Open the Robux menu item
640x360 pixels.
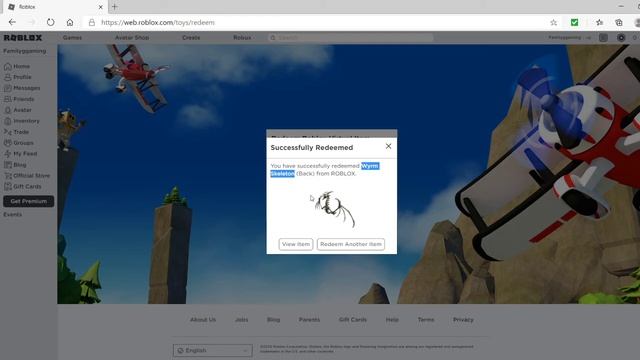(242, 38)
